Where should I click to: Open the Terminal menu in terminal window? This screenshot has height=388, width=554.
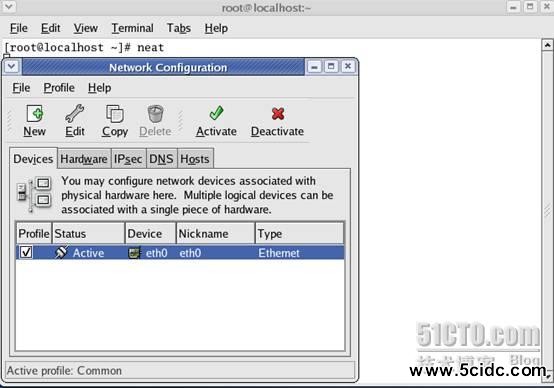132,28
